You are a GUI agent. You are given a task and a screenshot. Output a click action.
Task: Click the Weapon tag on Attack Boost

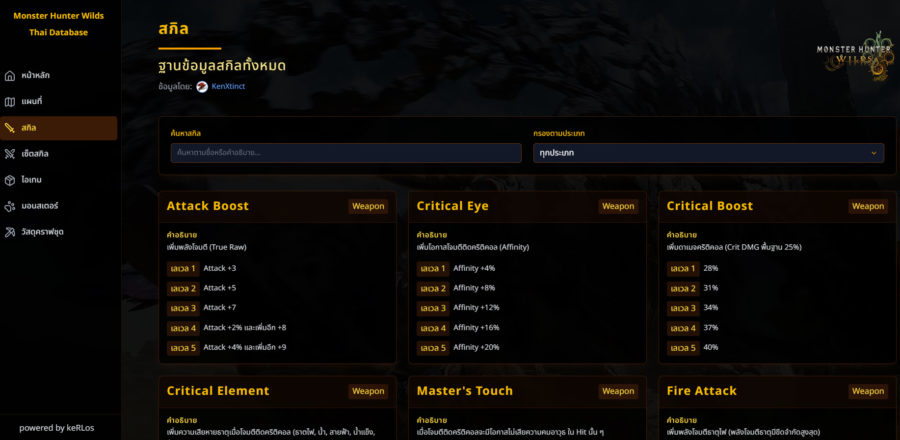(x=368, y=207)
